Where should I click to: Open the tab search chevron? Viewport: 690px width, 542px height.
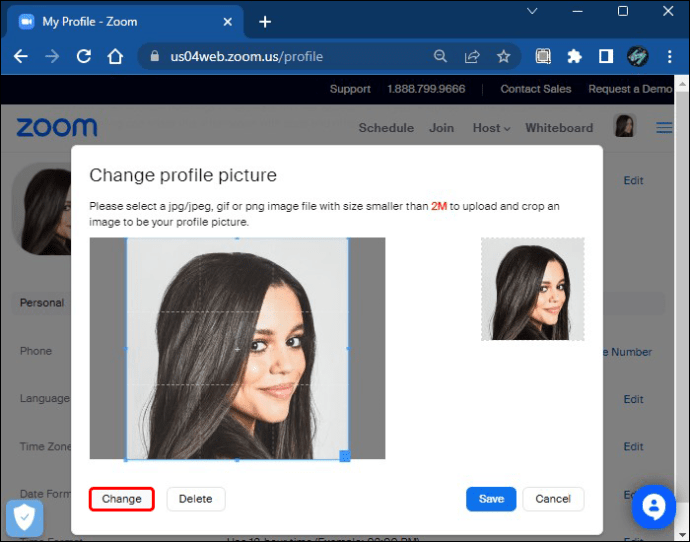pos(532,11)
